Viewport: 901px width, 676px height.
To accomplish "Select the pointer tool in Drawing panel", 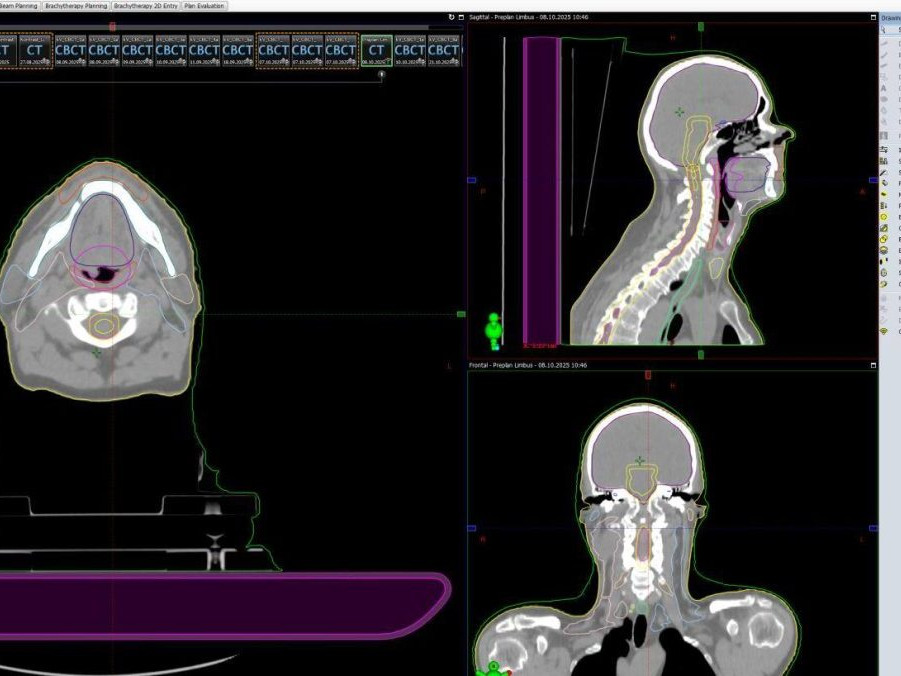I will (884, 30).
